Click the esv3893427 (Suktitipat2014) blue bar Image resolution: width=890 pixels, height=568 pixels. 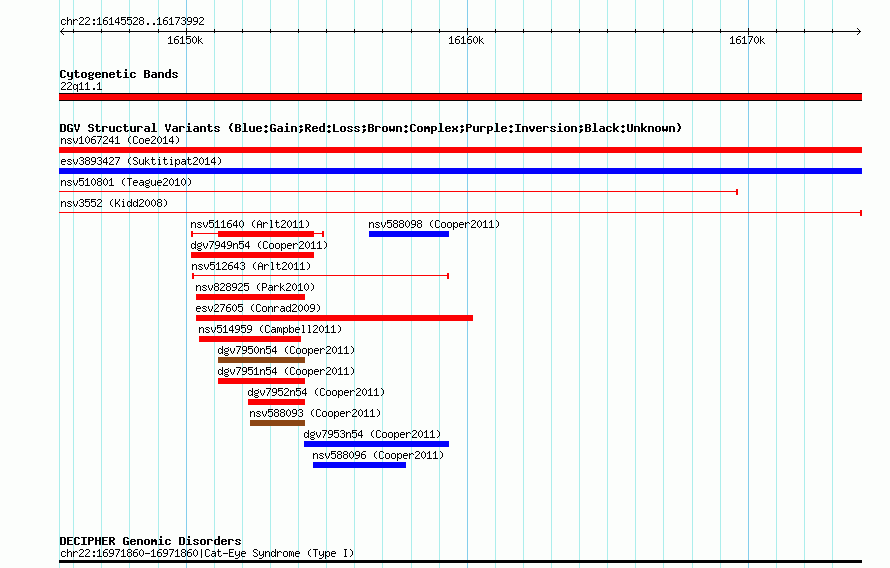coord(460,171)
